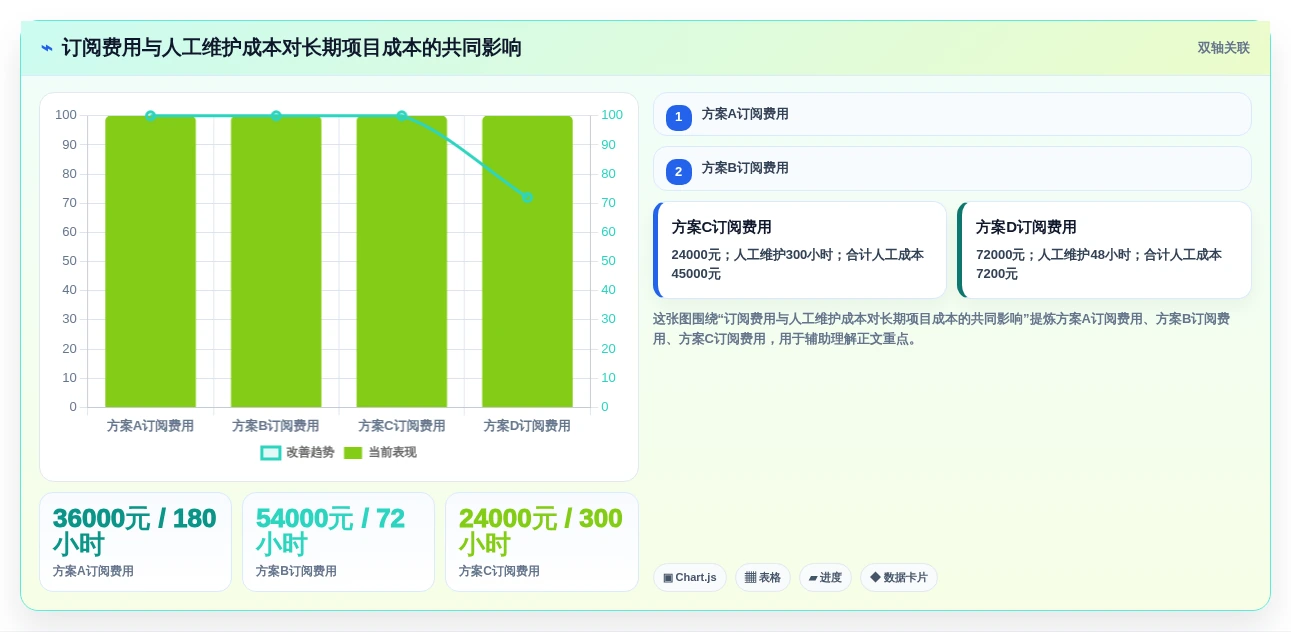Click the green bar for 方案A订阅费用
The width and height of the screenshot is (1291, 632).
[150, 261]
